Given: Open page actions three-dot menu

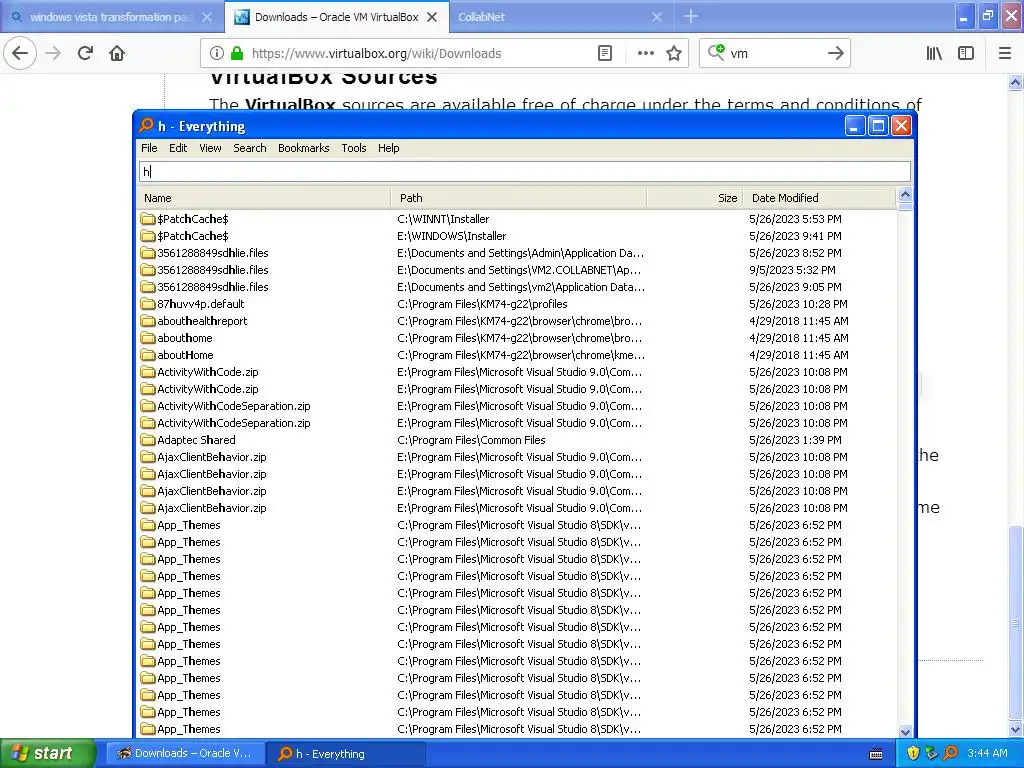Looking at the screenshot, I should click(x=645, y=53).
